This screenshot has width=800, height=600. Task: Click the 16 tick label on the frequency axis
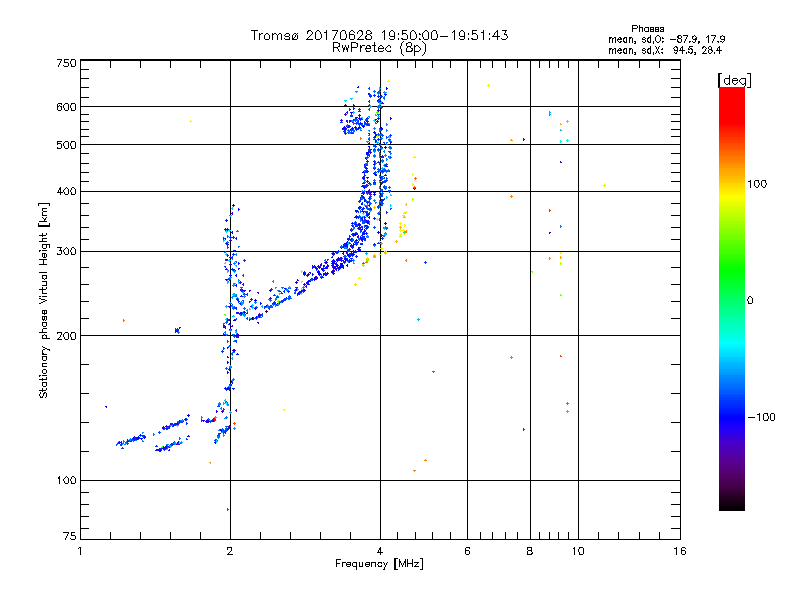678,551
